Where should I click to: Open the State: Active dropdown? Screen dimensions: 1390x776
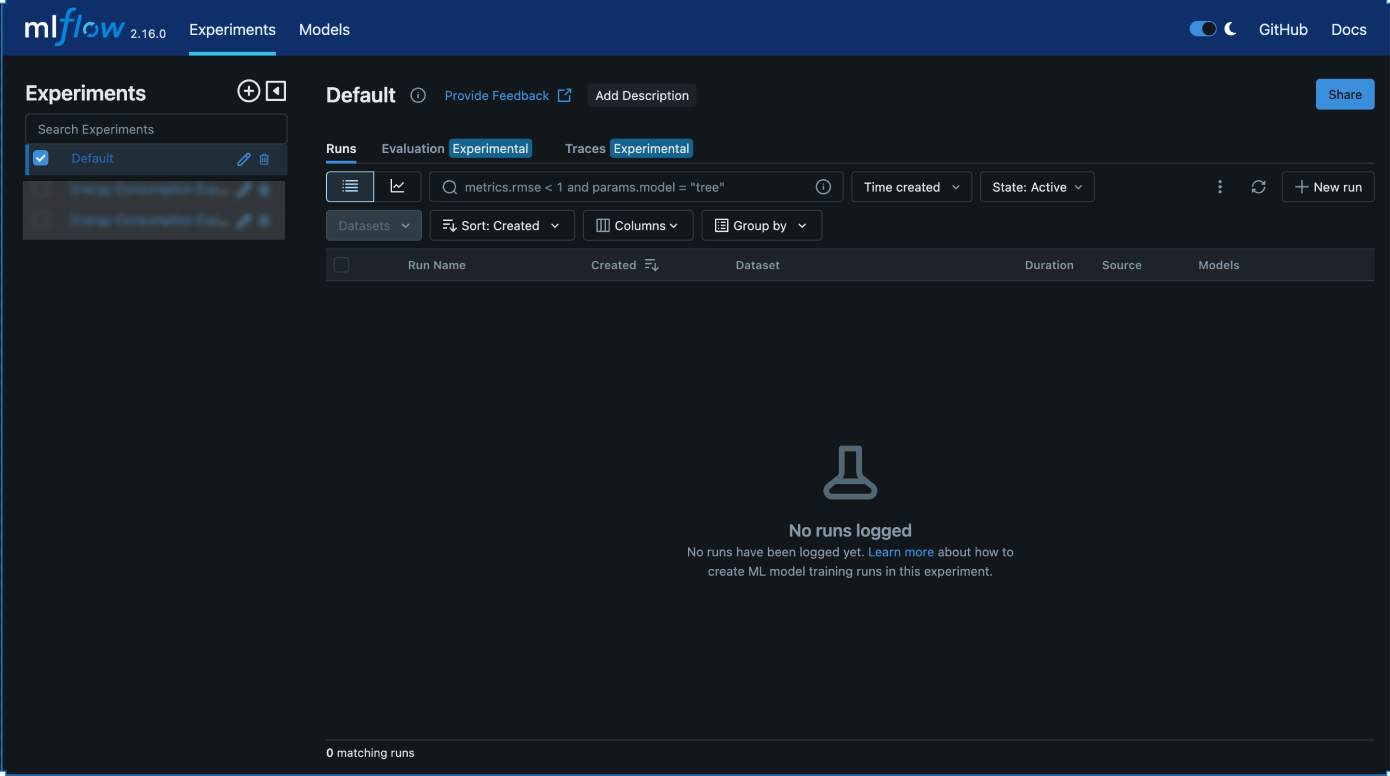(1036, 187)
